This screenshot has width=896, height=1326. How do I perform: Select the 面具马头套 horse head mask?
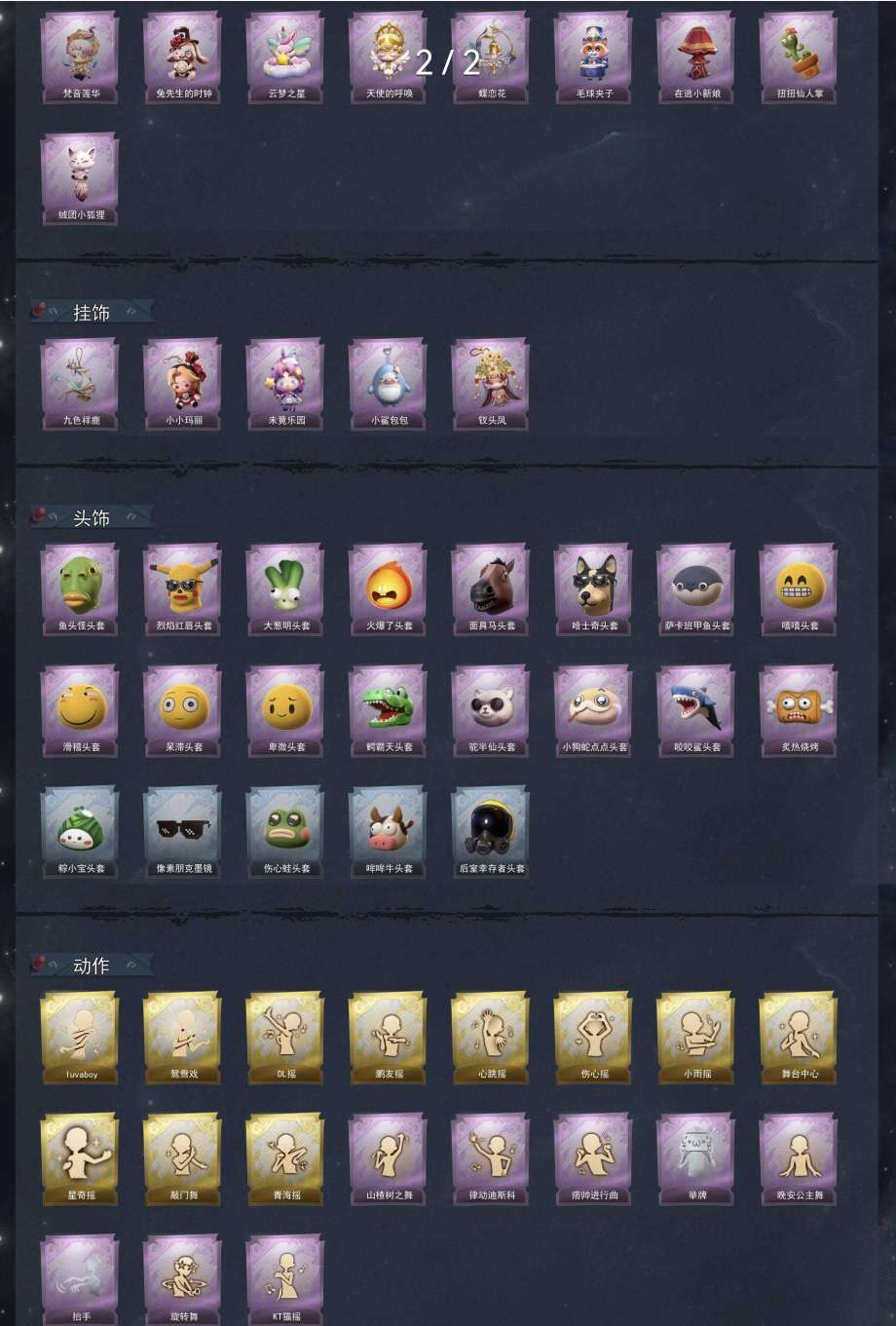coord(492,589)
